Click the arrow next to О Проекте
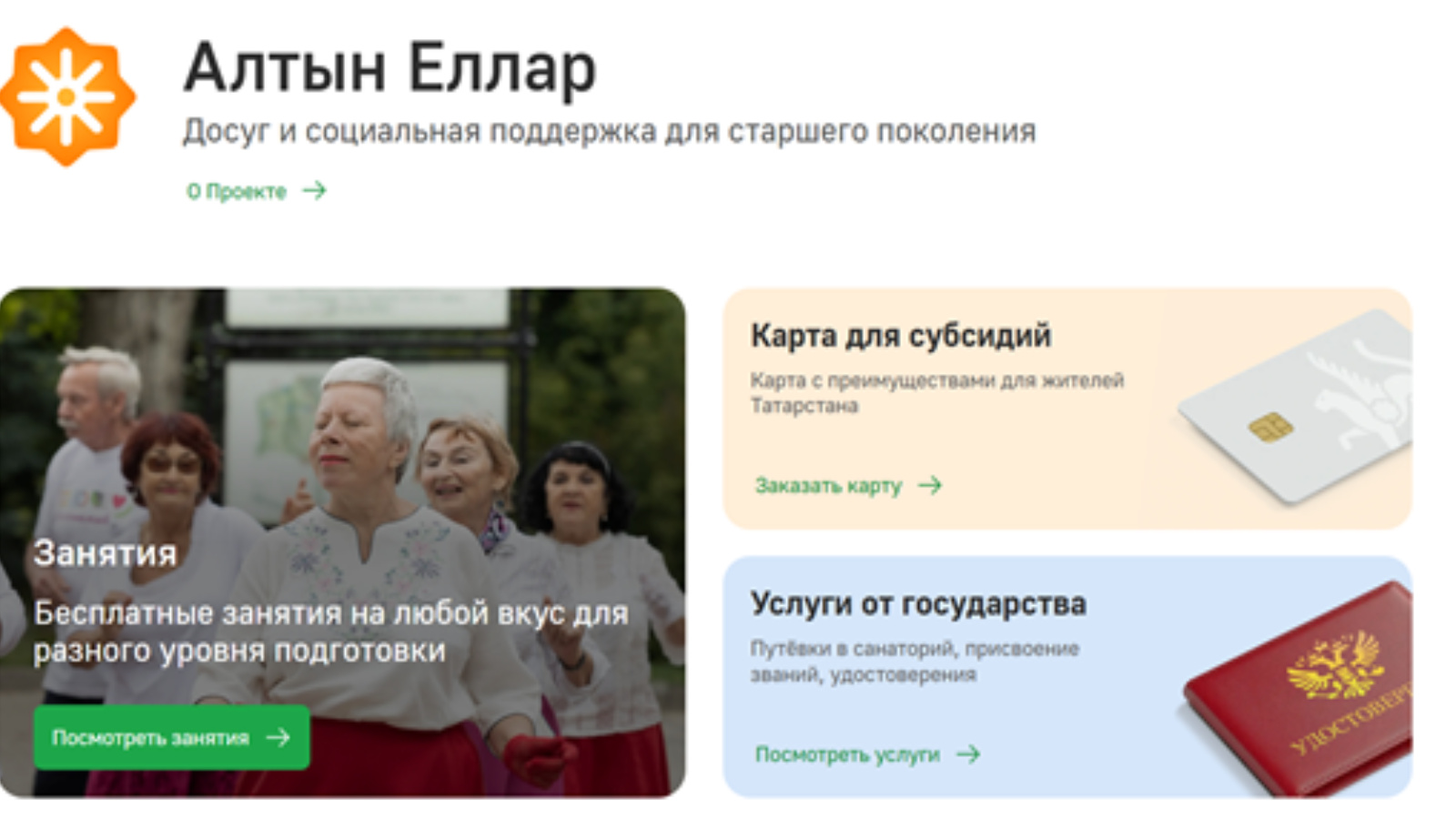This screenshot has width=1456, height=819. point(315,190)
